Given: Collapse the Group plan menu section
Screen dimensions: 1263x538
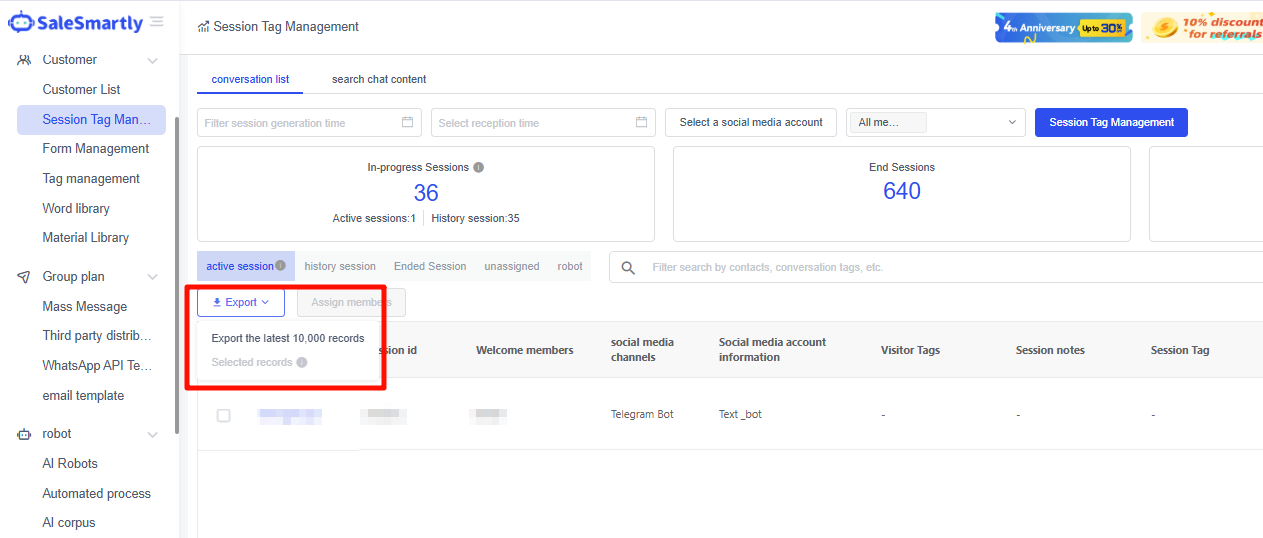Looking at the screenshot, I should [152, 277].
